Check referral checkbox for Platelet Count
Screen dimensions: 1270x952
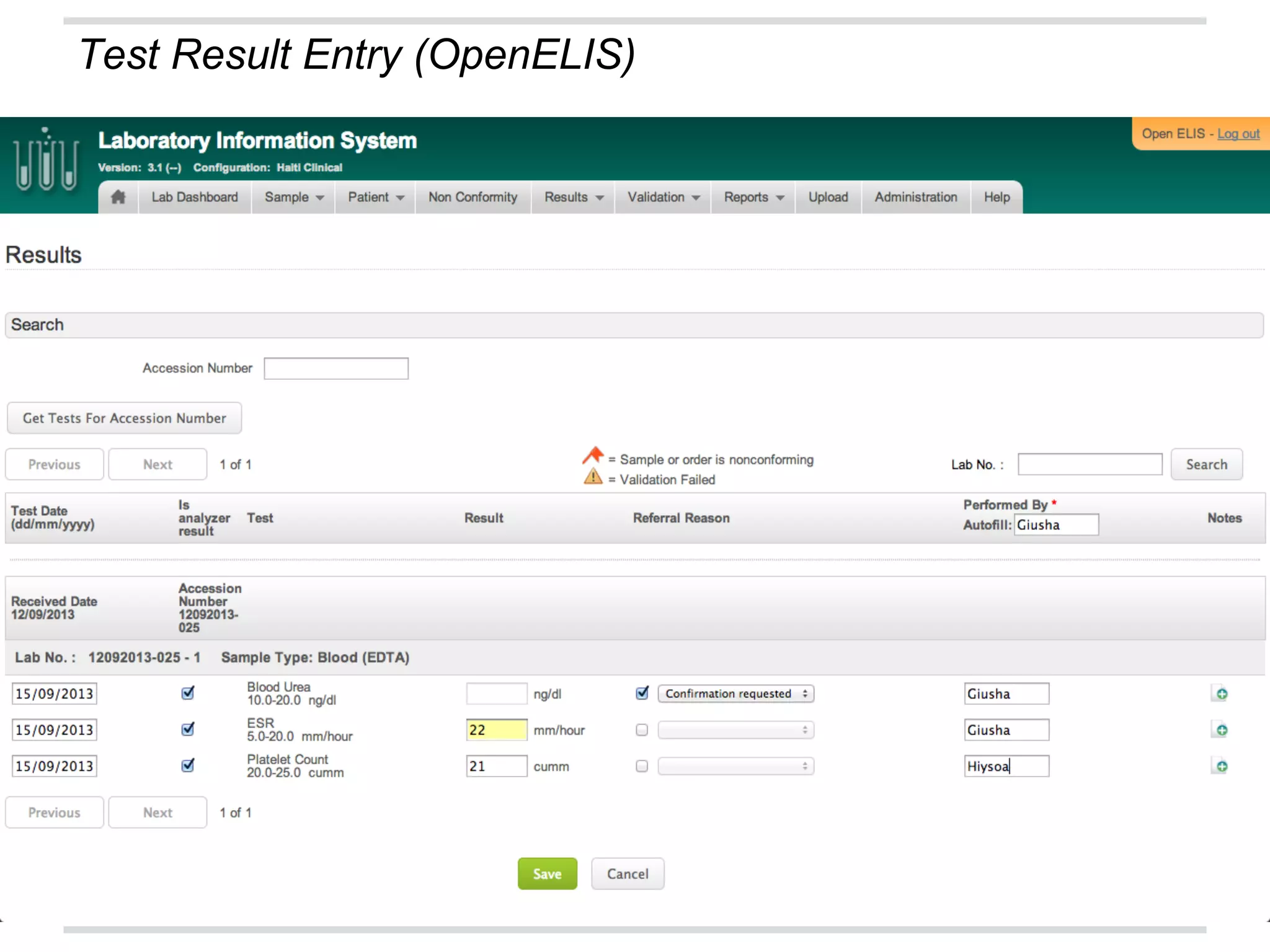pos(642,767)
